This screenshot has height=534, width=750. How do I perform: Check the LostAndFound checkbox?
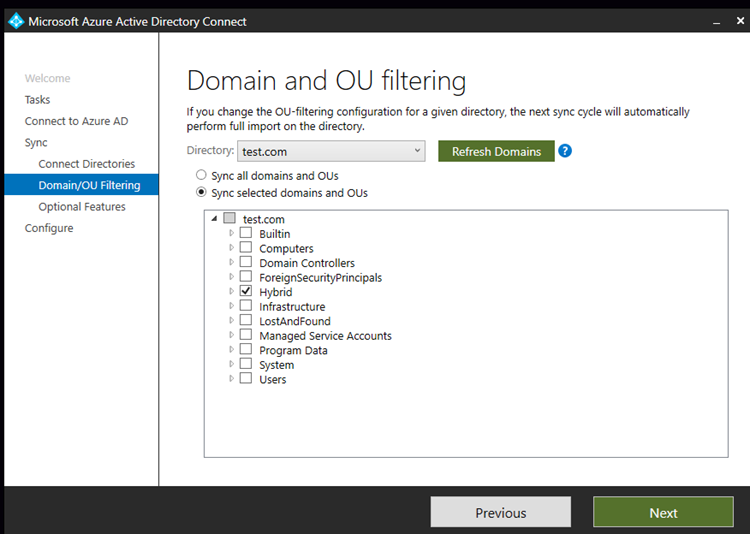(246, 320)
